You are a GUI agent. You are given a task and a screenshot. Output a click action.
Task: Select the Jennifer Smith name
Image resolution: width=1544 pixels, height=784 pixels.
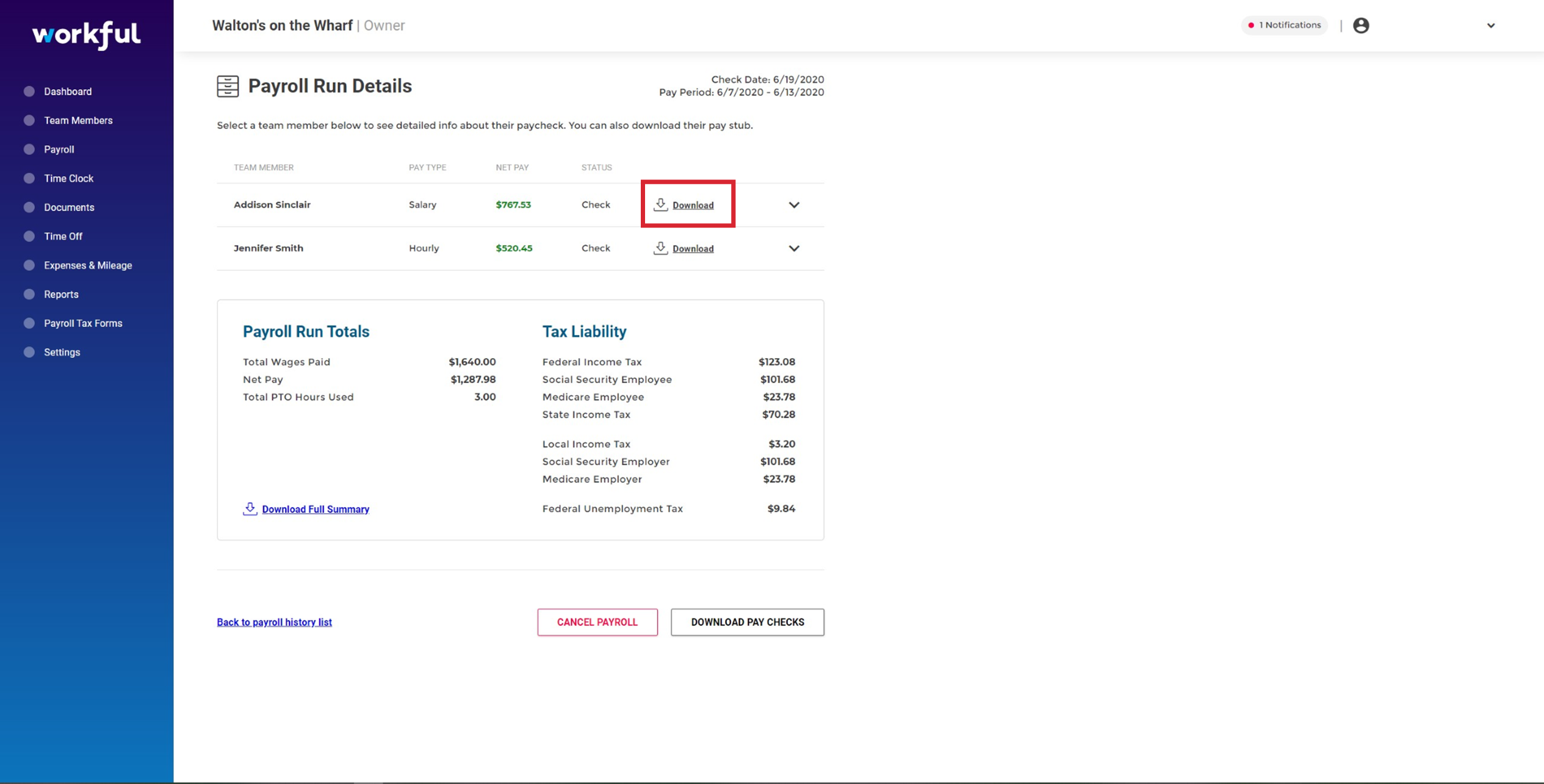(269, 248)
